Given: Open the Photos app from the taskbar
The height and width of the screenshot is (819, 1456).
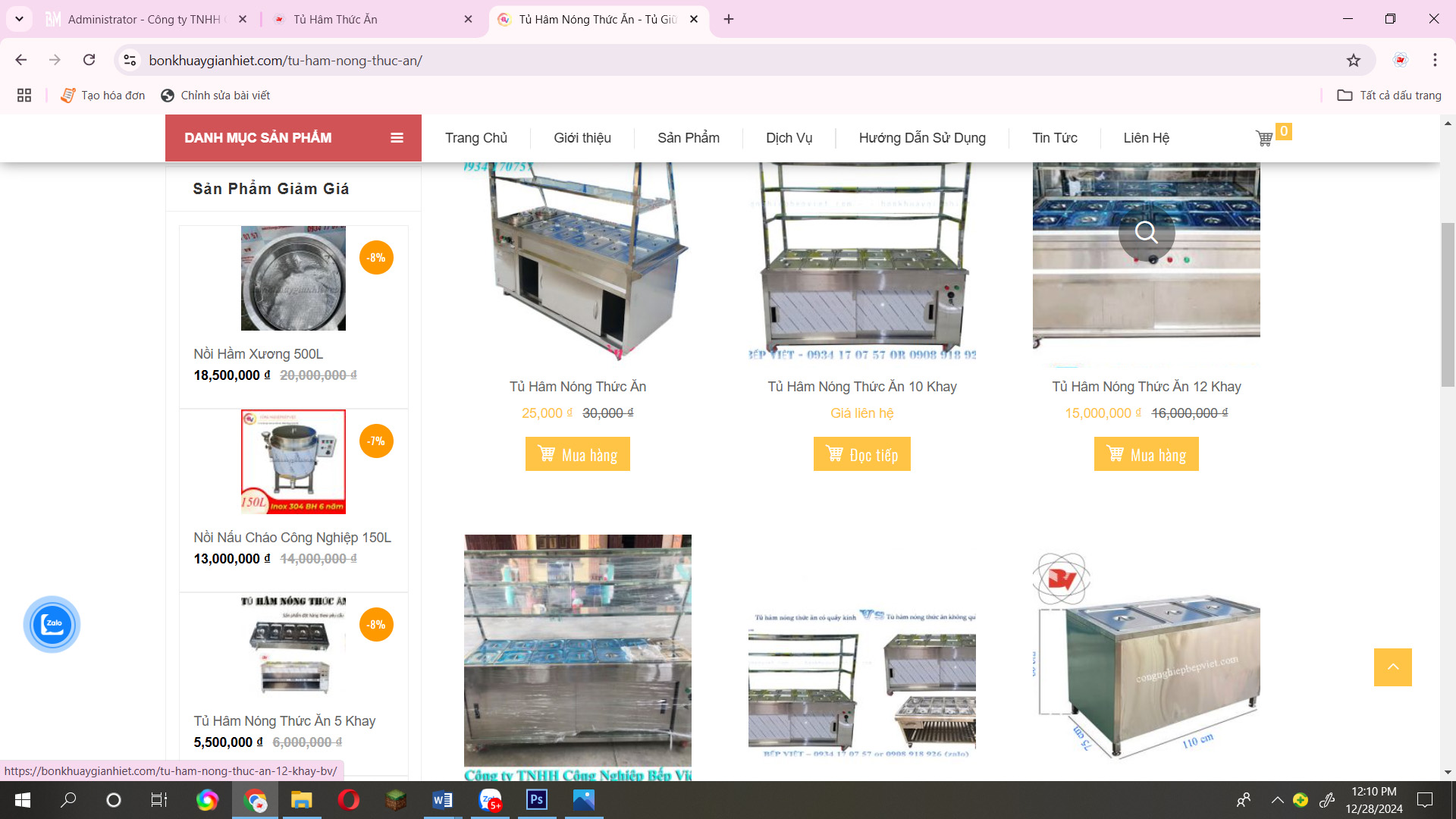Looking at the screenshot, I should click(x=584, y=800).
